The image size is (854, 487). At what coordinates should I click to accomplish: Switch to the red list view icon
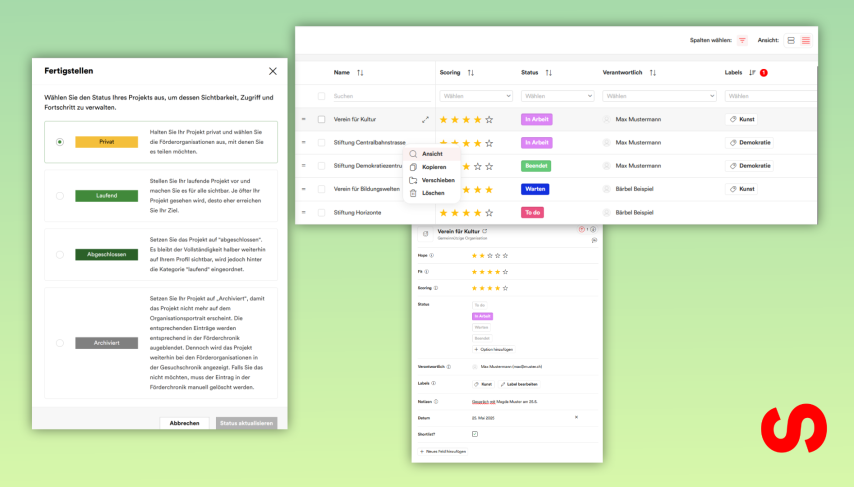pos(806,40)
